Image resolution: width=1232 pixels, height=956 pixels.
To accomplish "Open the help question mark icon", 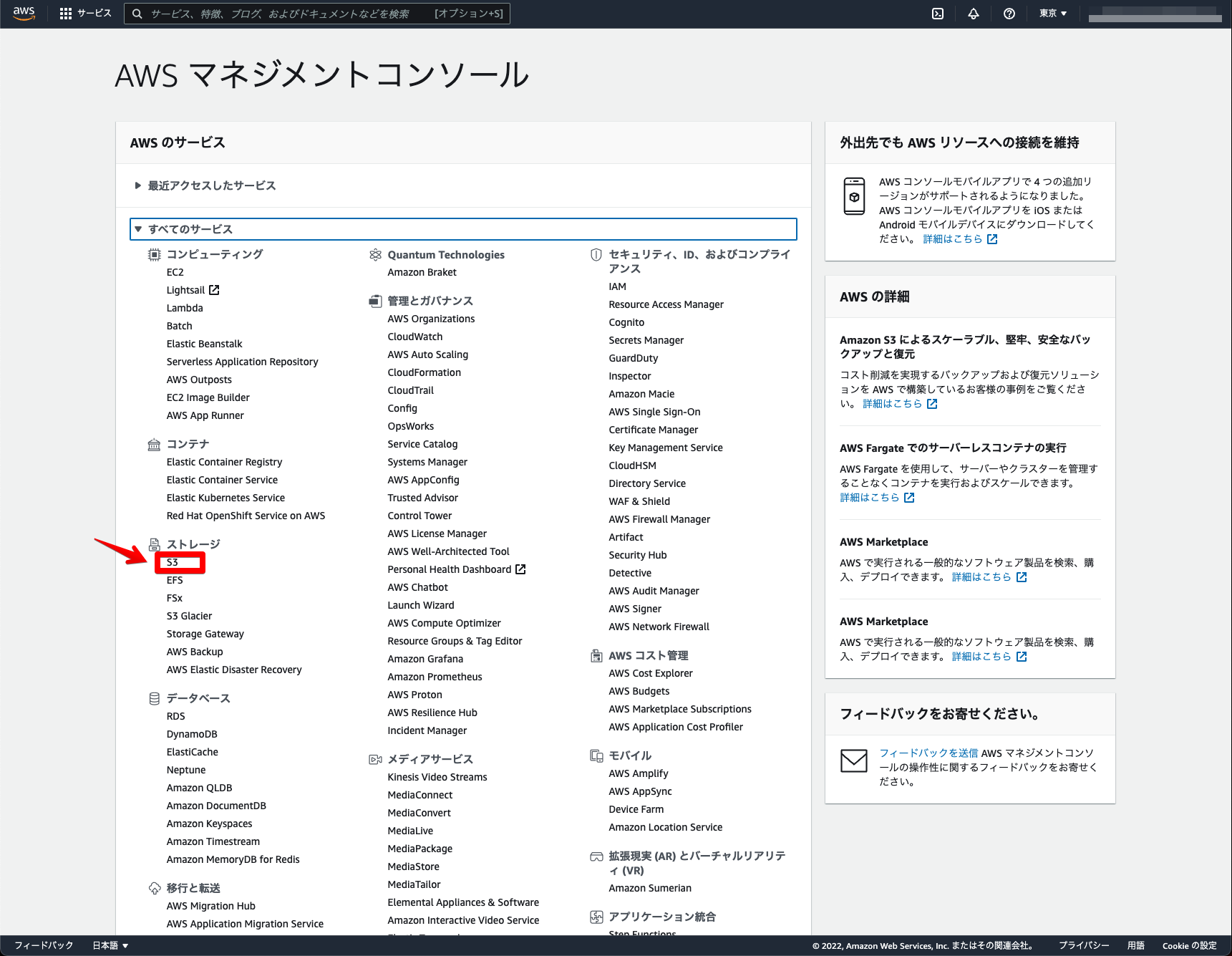I will click(1009, 14).
